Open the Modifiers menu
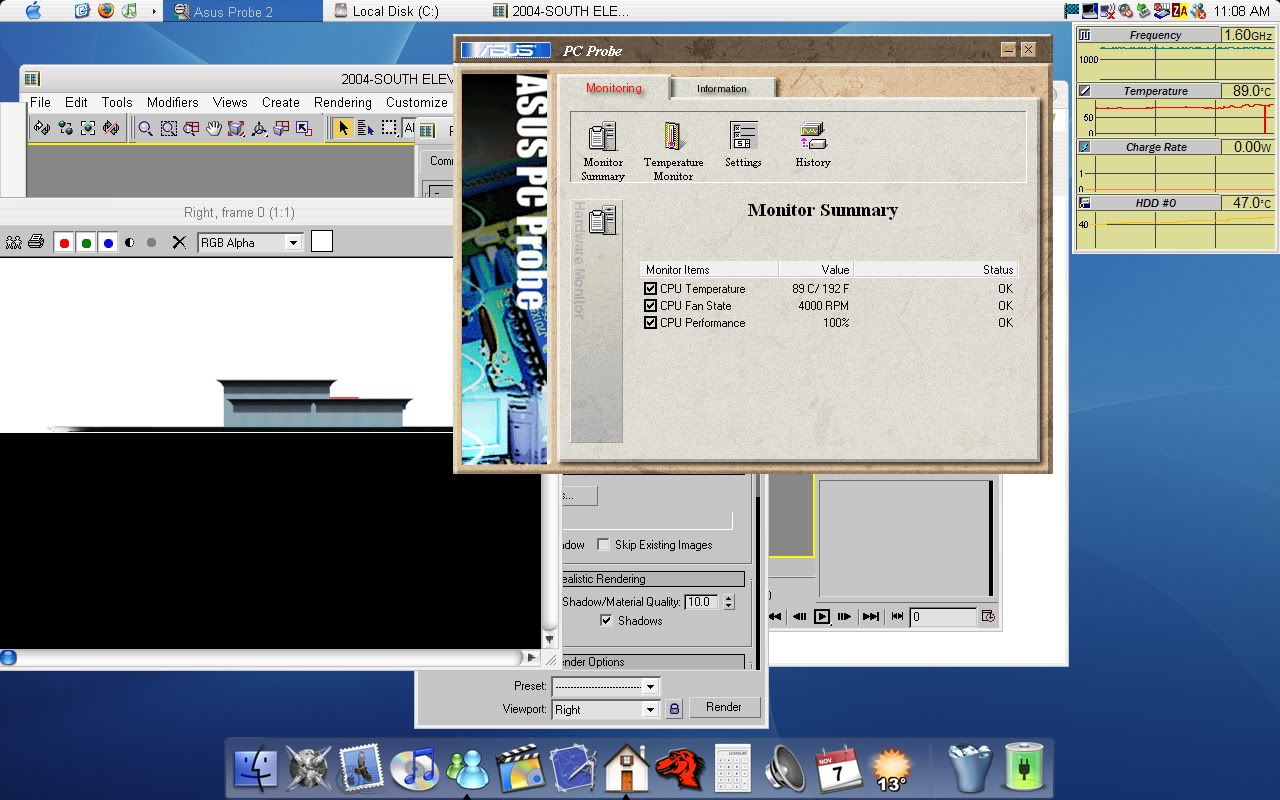This screenshot has width=1280, height=800. 172,102
